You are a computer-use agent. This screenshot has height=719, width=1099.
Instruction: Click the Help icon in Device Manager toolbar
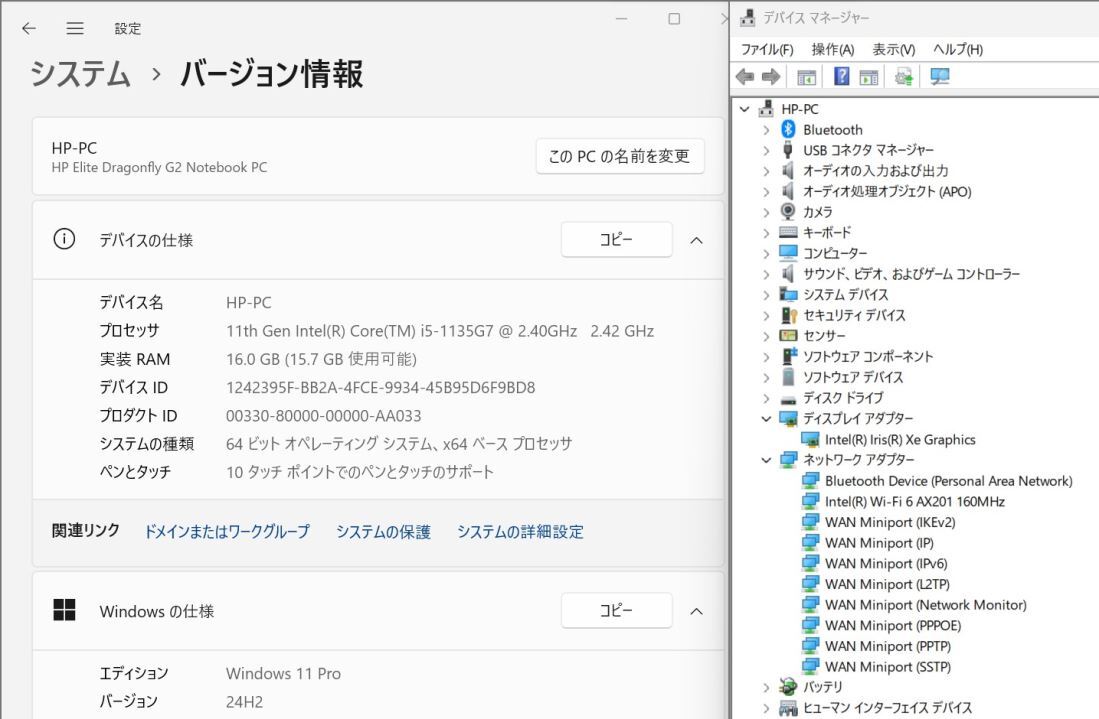843,77
